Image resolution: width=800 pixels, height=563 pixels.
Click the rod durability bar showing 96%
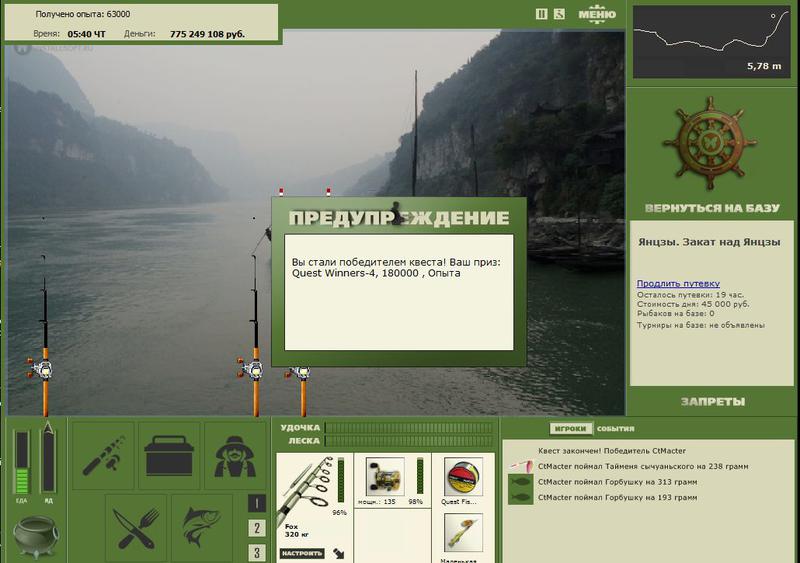tap(341, 480)
